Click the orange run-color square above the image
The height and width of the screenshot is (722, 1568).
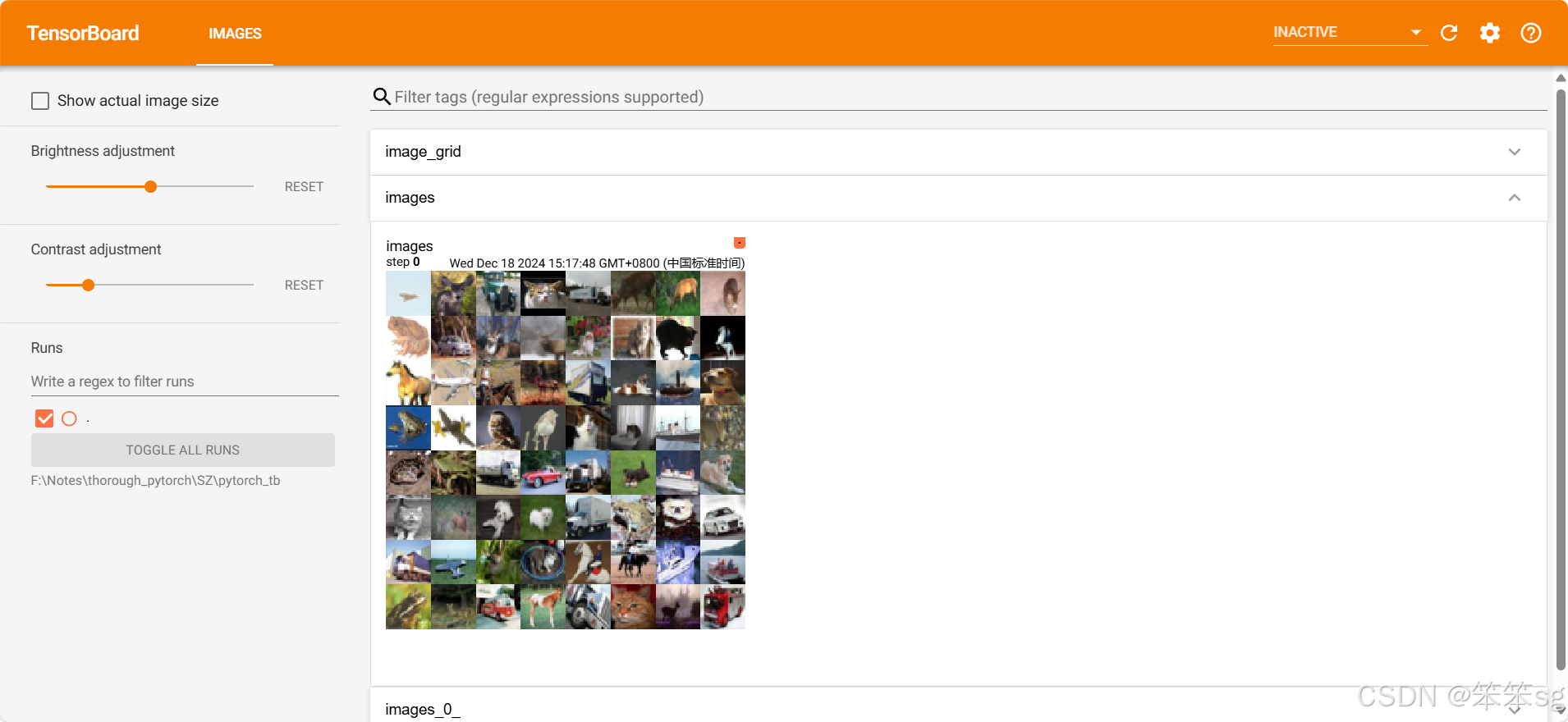[740, 243]
